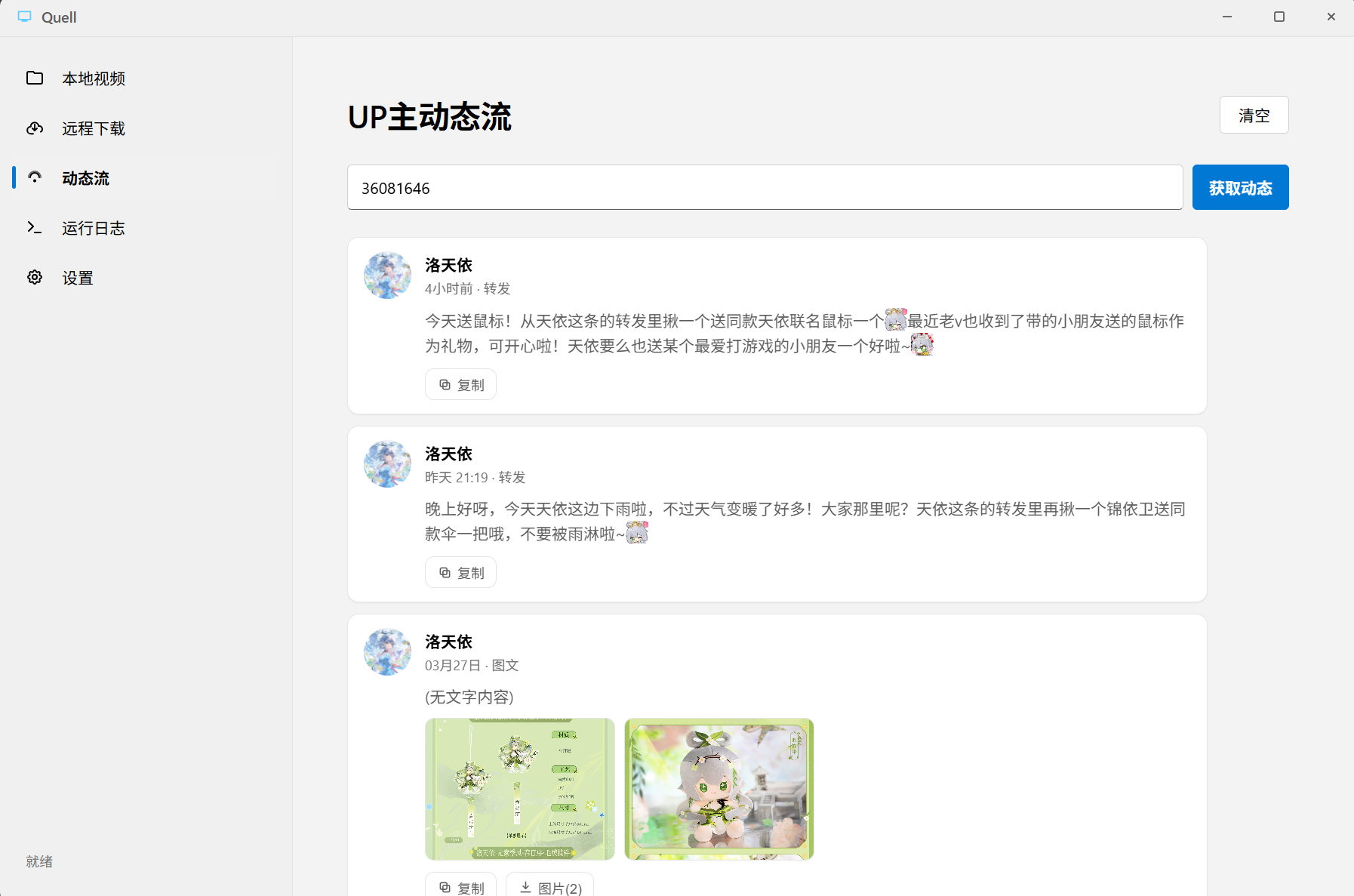Switch to the 动态流 sidebar entry
This screenshot has height=896, width=1354.
pyautogui.click(x=85, y=178)
